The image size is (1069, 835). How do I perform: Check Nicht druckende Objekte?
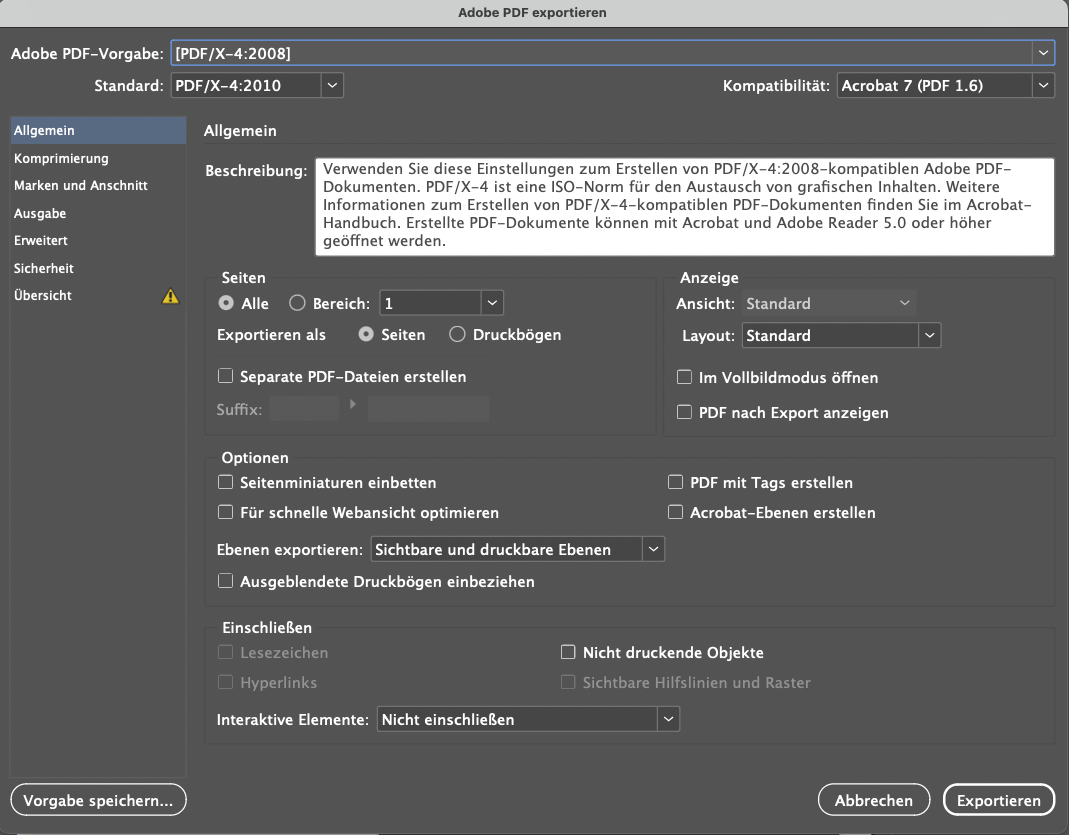click(568, 652)
